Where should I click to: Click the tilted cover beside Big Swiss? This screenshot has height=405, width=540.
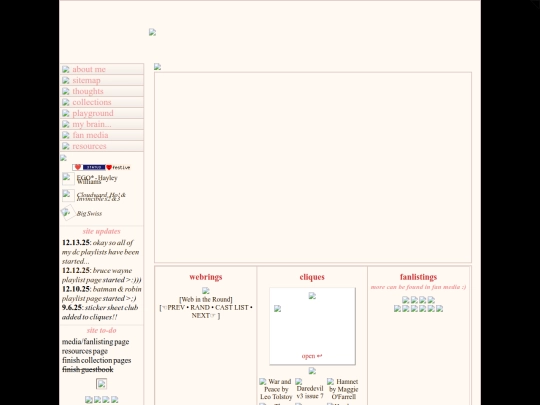click(68, 212)
